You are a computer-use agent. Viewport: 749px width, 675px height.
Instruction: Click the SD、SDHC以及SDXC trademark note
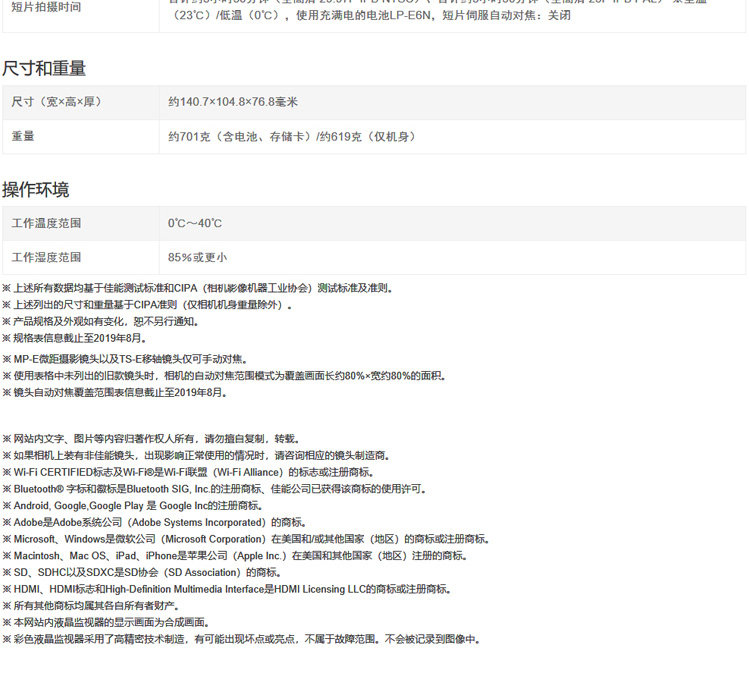point(142,572)
